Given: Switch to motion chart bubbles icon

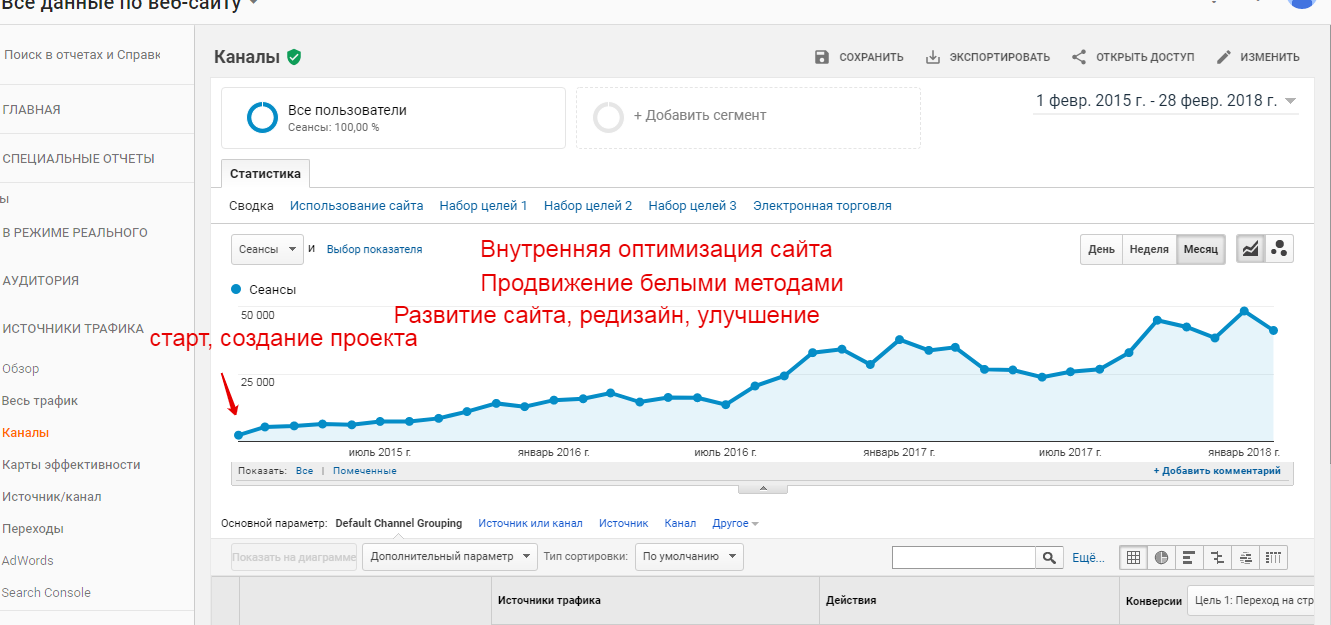Looking at the screenshot, I should (x=1279, y=249).
